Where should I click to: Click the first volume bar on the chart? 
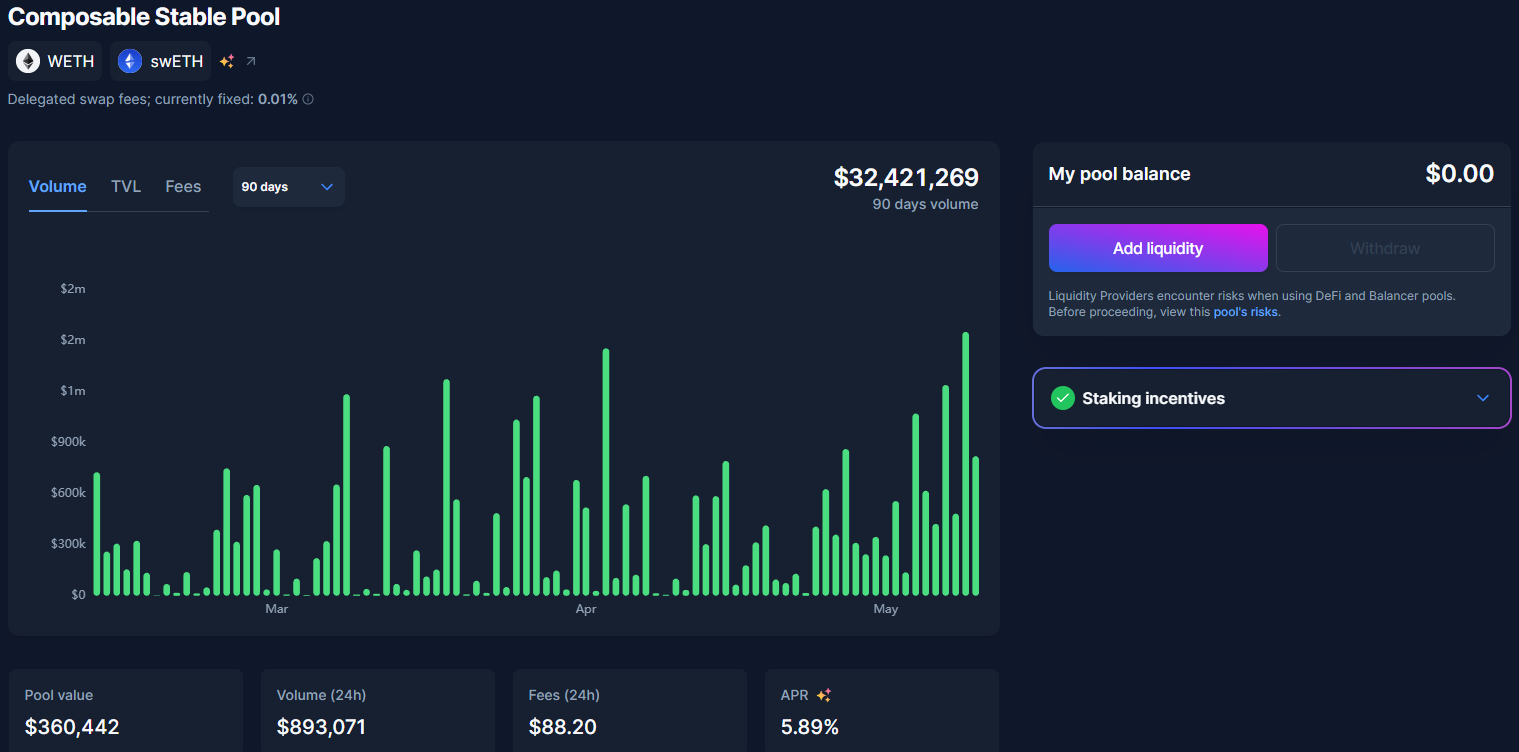click(97, 534)
